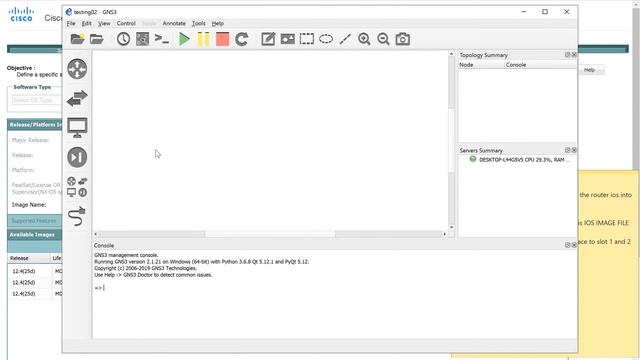Viewport: 640px width, 360px height.
Task: Open Manage snapshots clock icon
Action: pos(123,39)
